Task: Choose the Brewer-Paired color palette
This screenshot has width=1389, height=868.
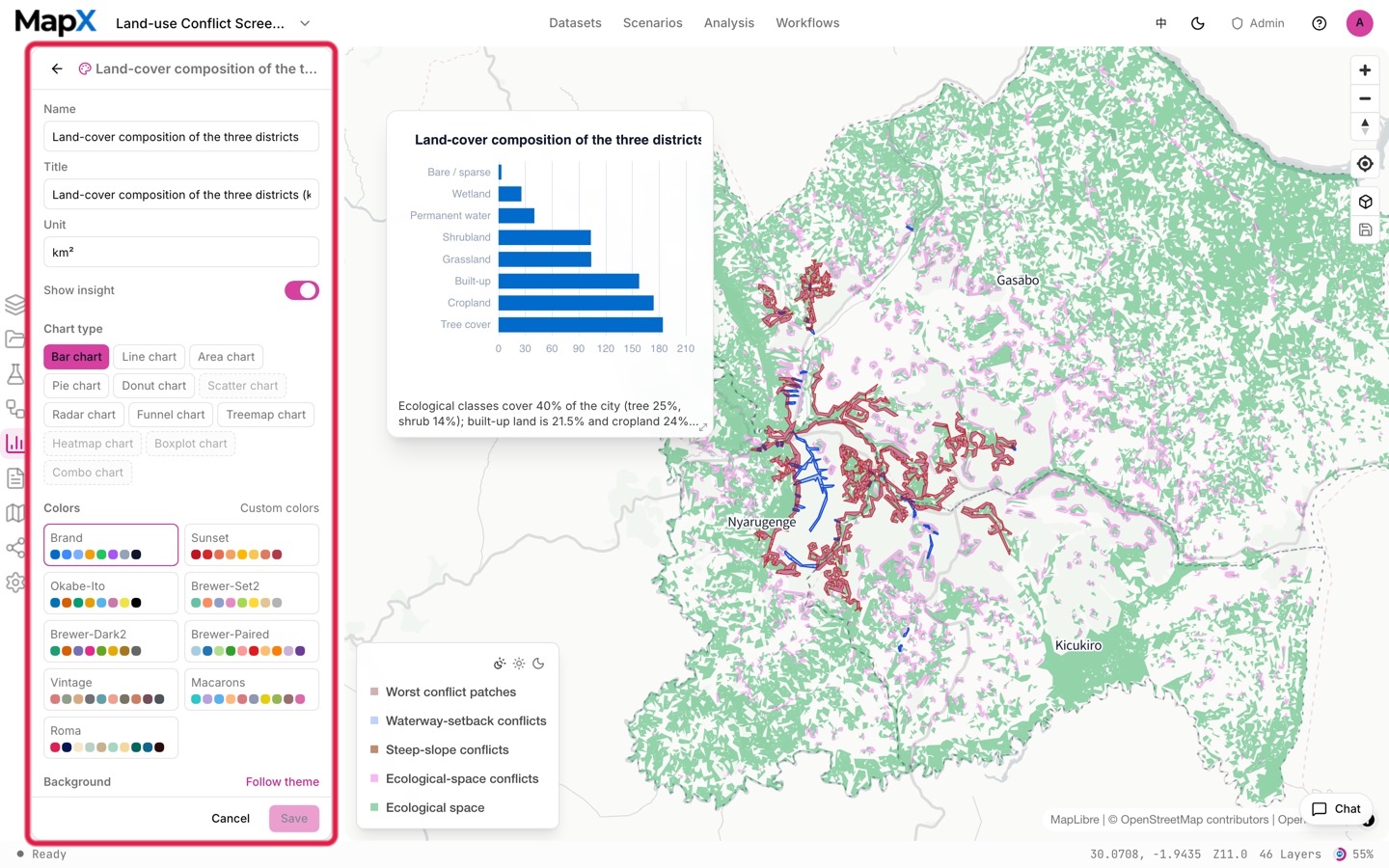Action: click(252, 641)
